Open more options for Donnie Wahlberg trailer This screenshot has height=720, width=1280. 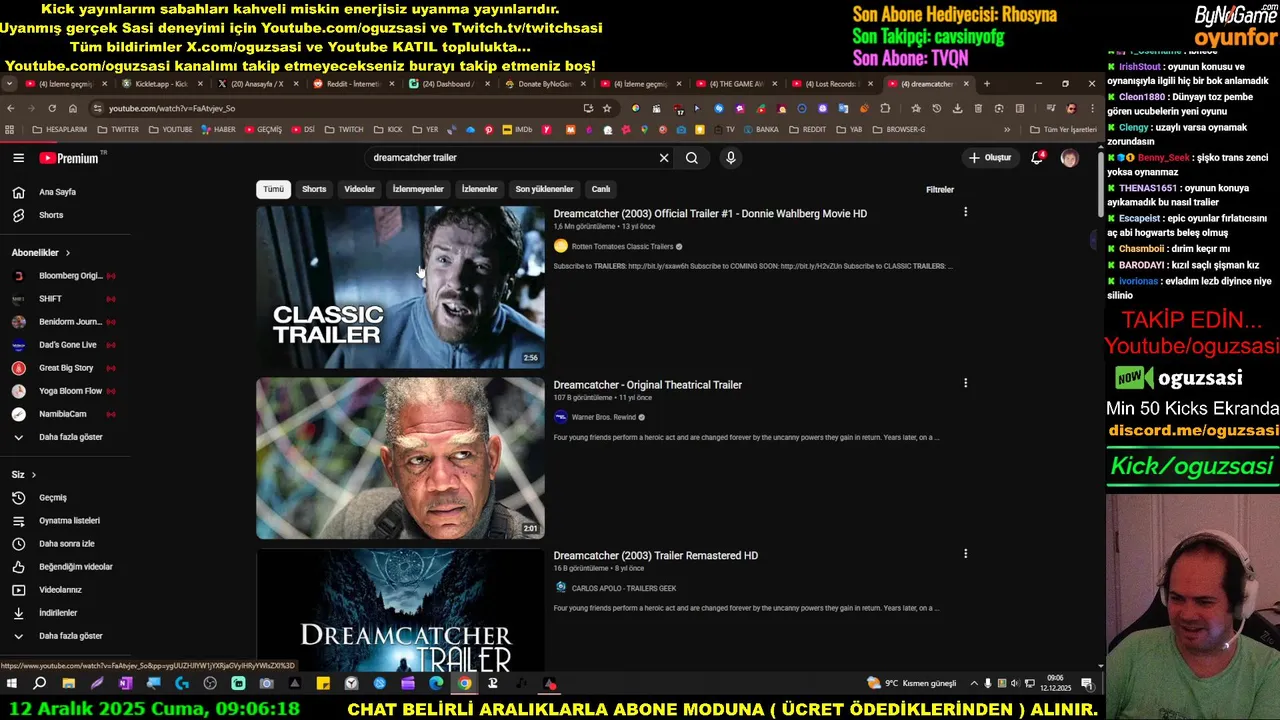coord(965,212)
